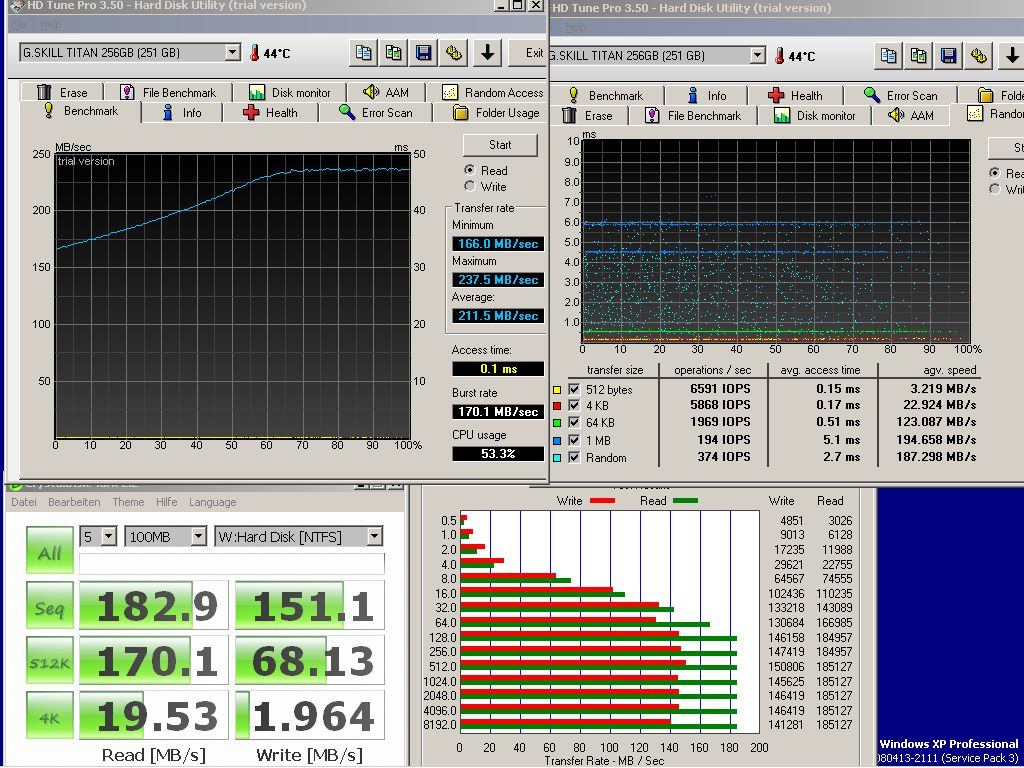Open the Datei menu in CrystalDiskMark

pyautogui.click(x=24, y=502)
